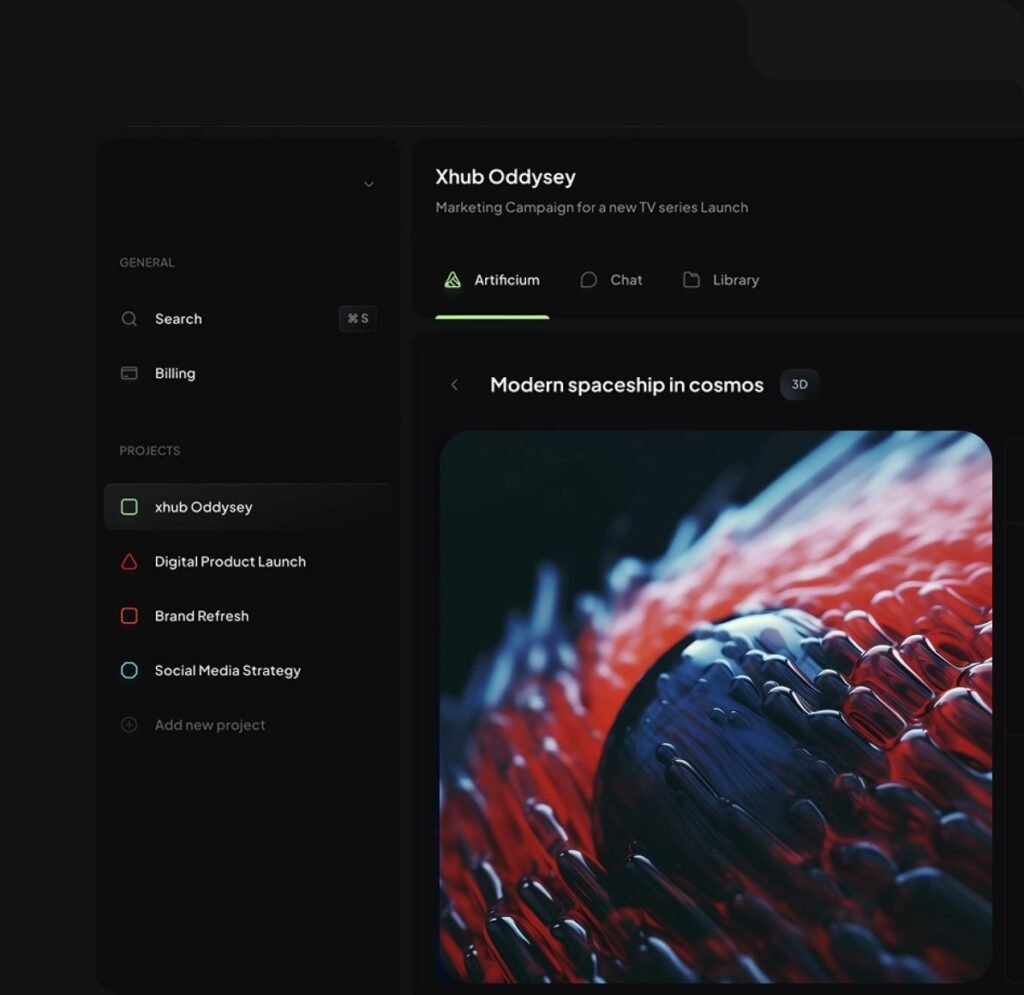Click the red triangle icon for Digital Product Launch

pos(128,561)
